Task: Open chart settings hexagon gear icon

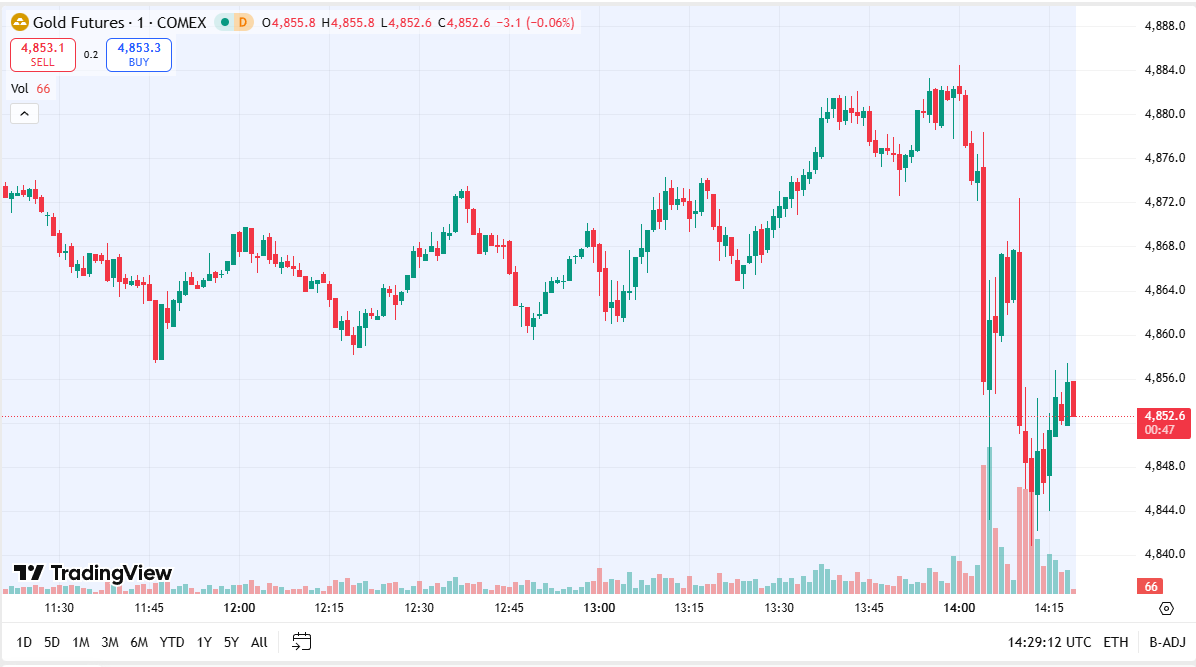Action: coord(1166,608)
